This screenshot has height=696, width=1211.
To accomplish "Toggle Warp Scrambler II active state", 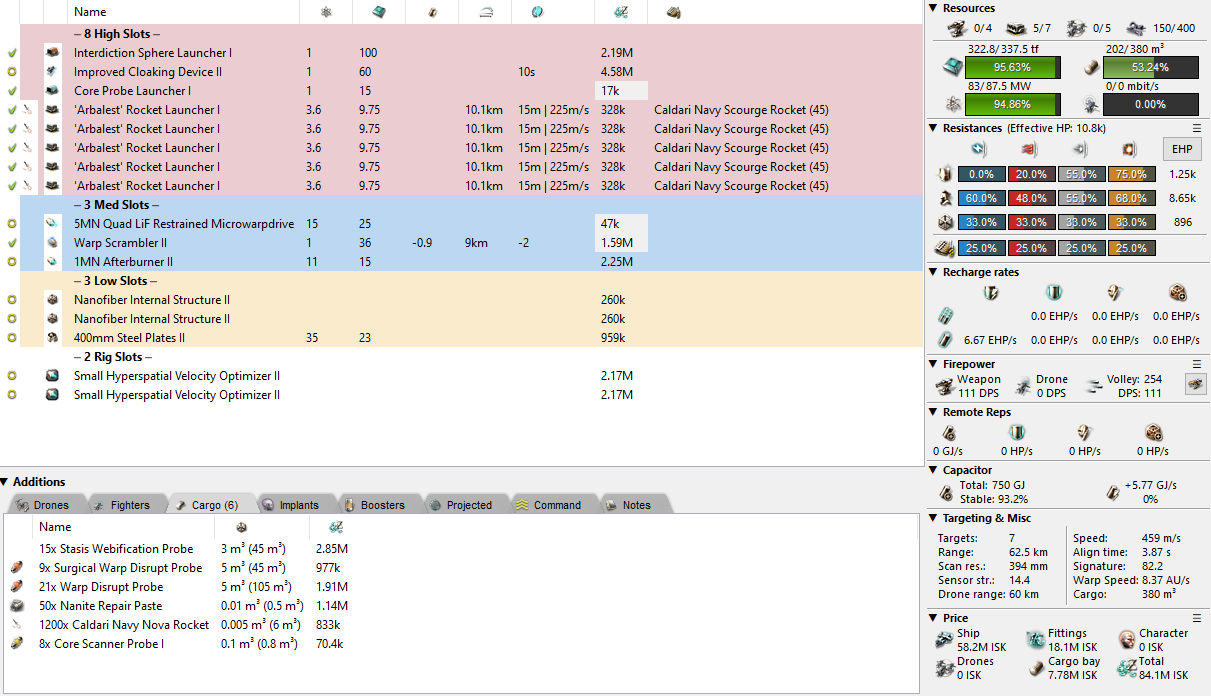I will [x=11, y=243].
